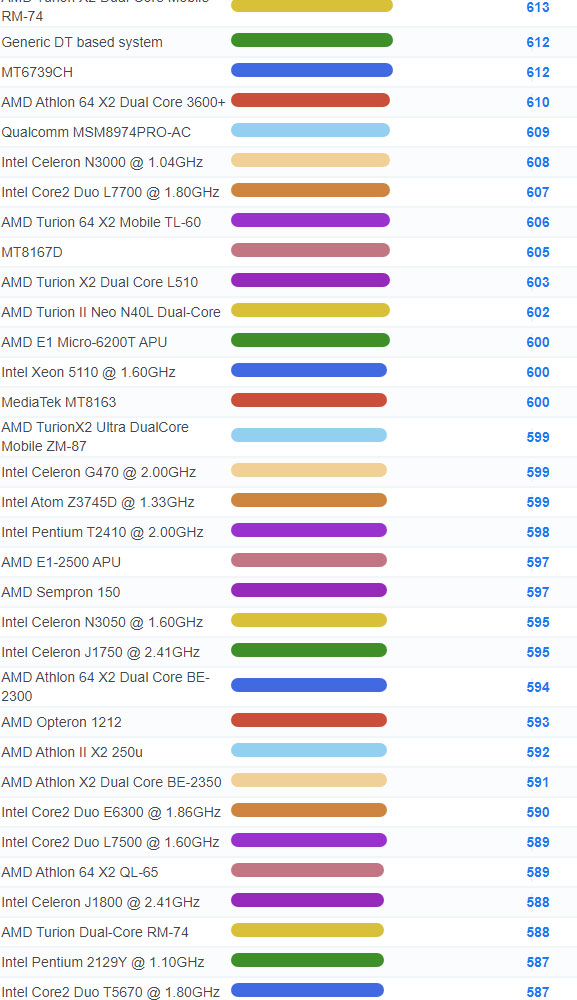Viewport: 577px width, 1000px height.
Task: Open the Generic DT based system entry
Action: tap(82, 43)
